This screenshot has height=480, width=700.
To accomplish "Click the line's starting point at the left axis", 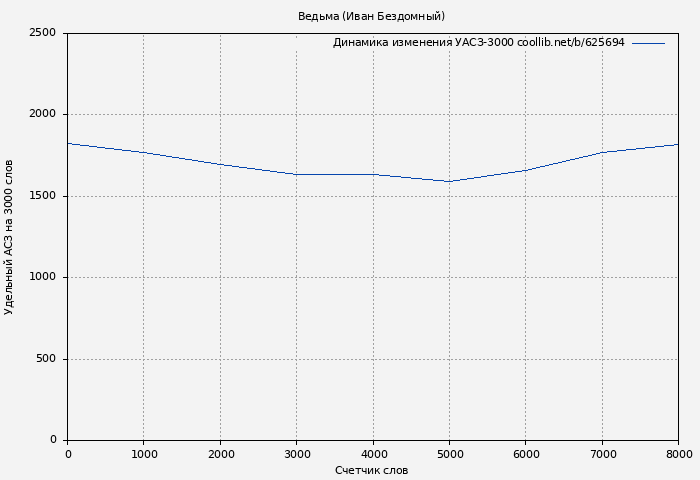I will click(x=68, y=143).
